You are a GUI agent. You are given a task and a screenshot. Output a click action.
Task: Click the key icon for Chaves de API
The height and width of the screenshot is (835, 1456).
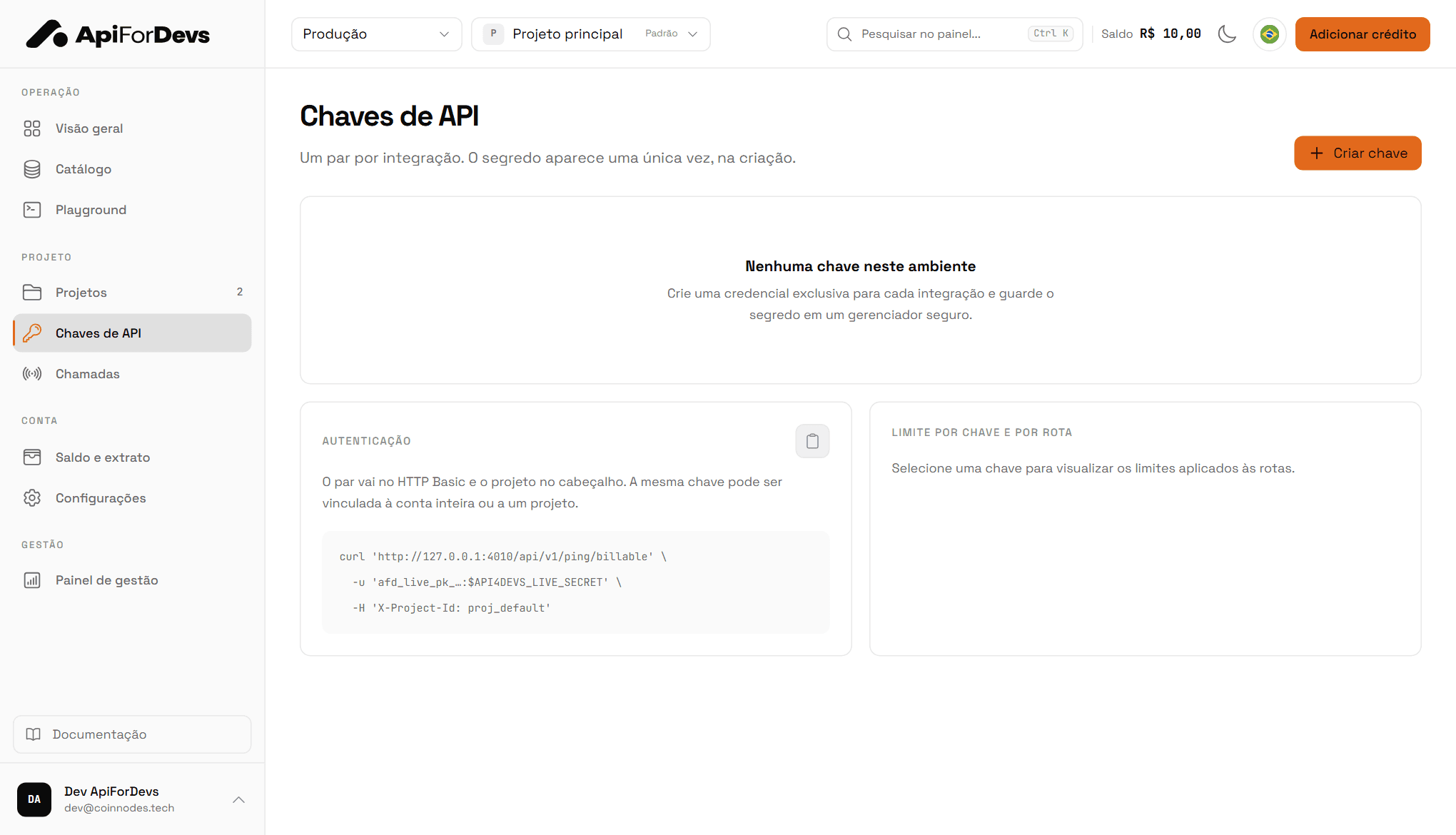tap(32, 333)
